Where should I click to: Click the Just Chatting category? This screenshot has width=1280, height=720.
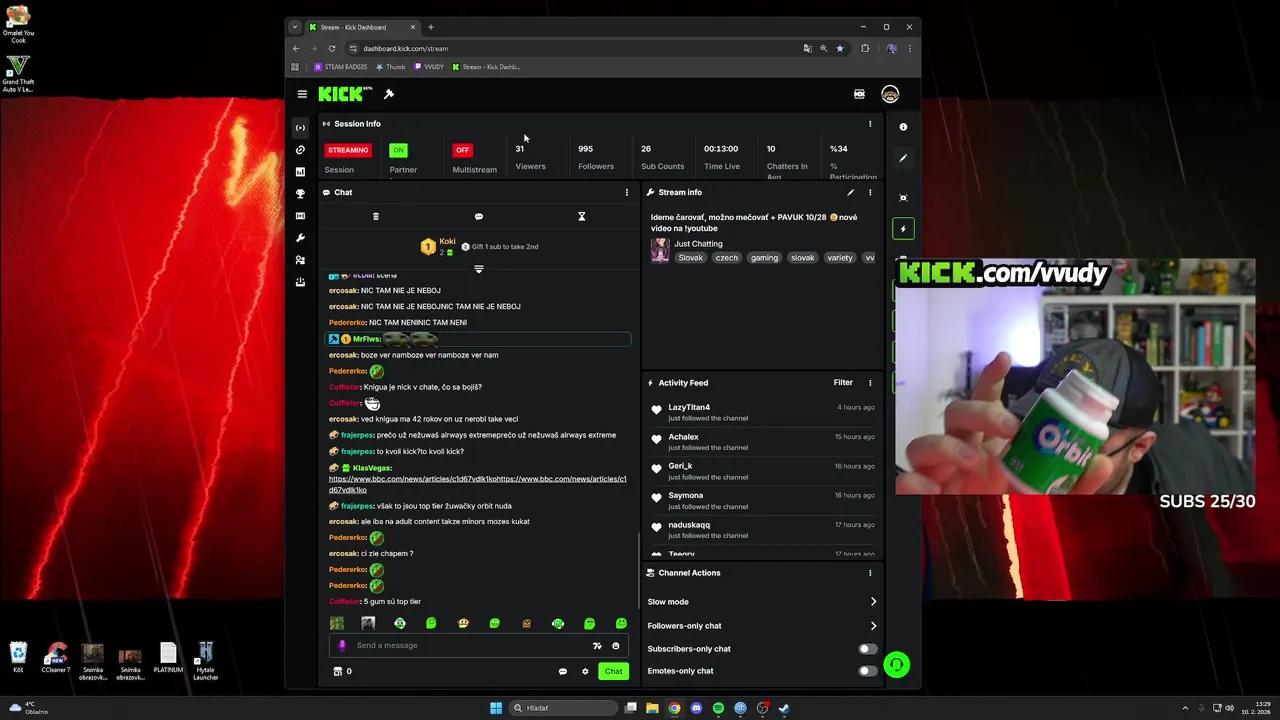coord(698,244)
